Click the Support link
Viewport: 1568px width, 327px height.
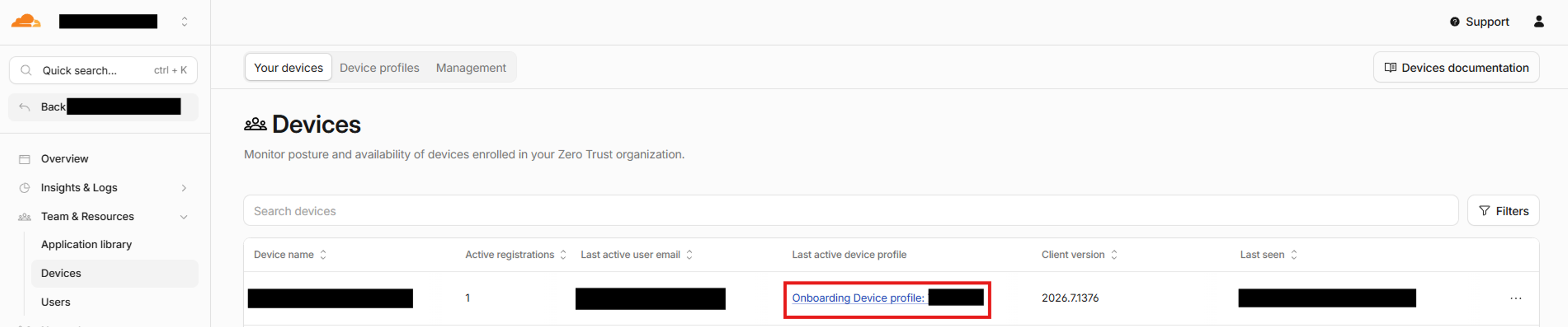coord(1479,22)
